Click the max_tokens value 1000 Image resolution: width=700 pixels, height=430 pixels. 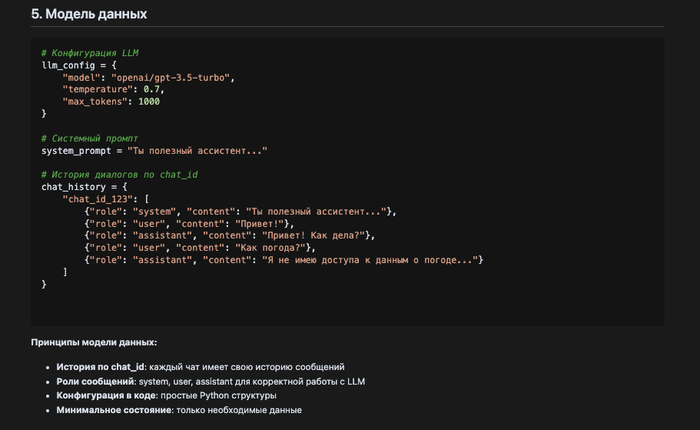point(148,101)
